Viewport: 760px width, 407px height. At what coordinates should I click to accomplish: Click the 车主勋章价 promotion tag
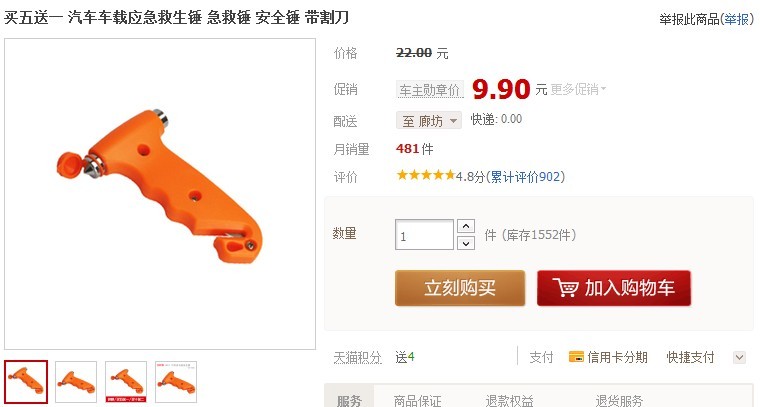pyautogui.click(x=430, y=90)
